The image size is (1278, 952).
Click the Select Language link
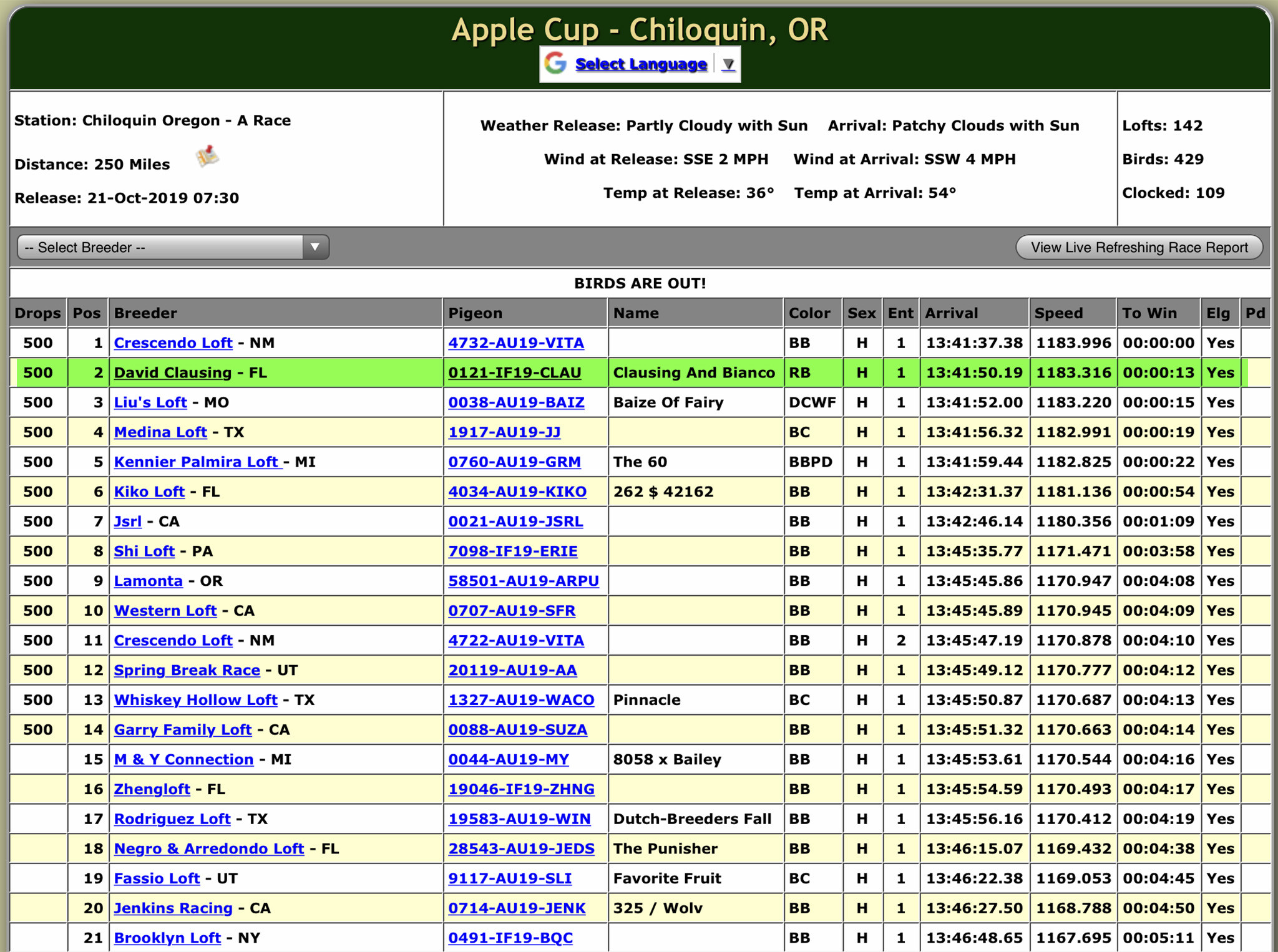click(x=641, y=64)
